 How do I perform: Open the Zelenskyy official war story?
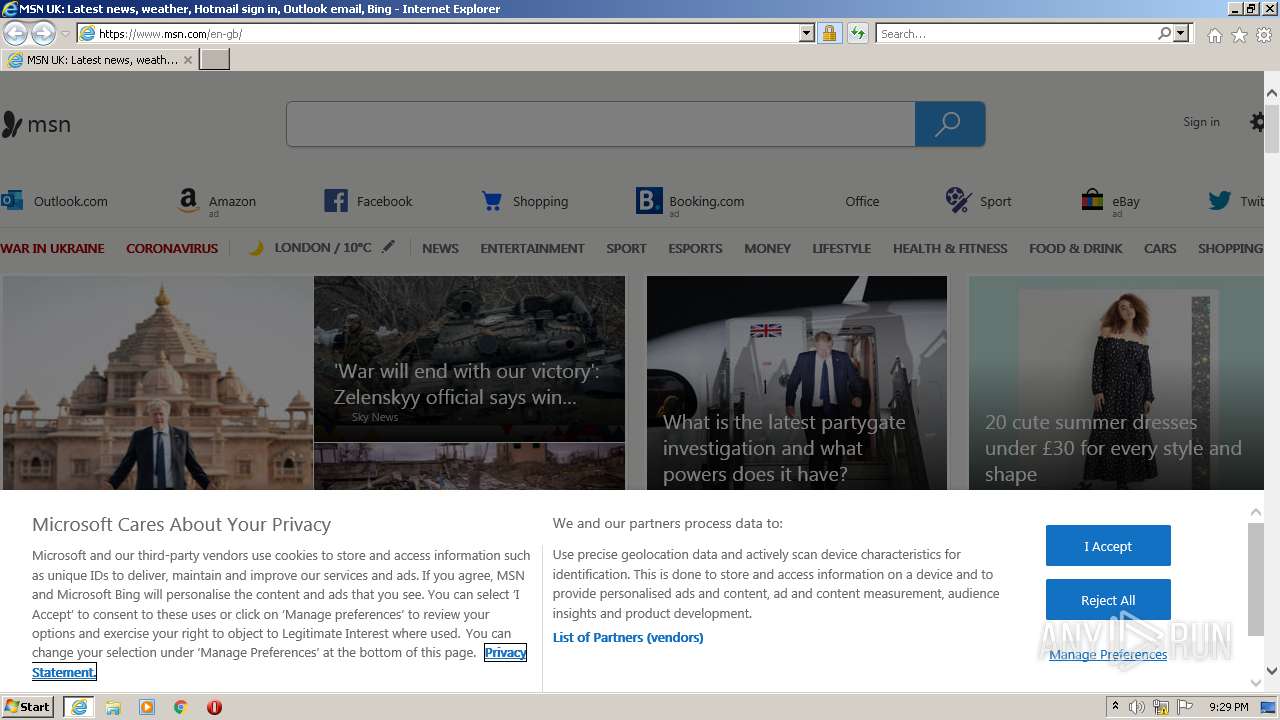point(469,359)
